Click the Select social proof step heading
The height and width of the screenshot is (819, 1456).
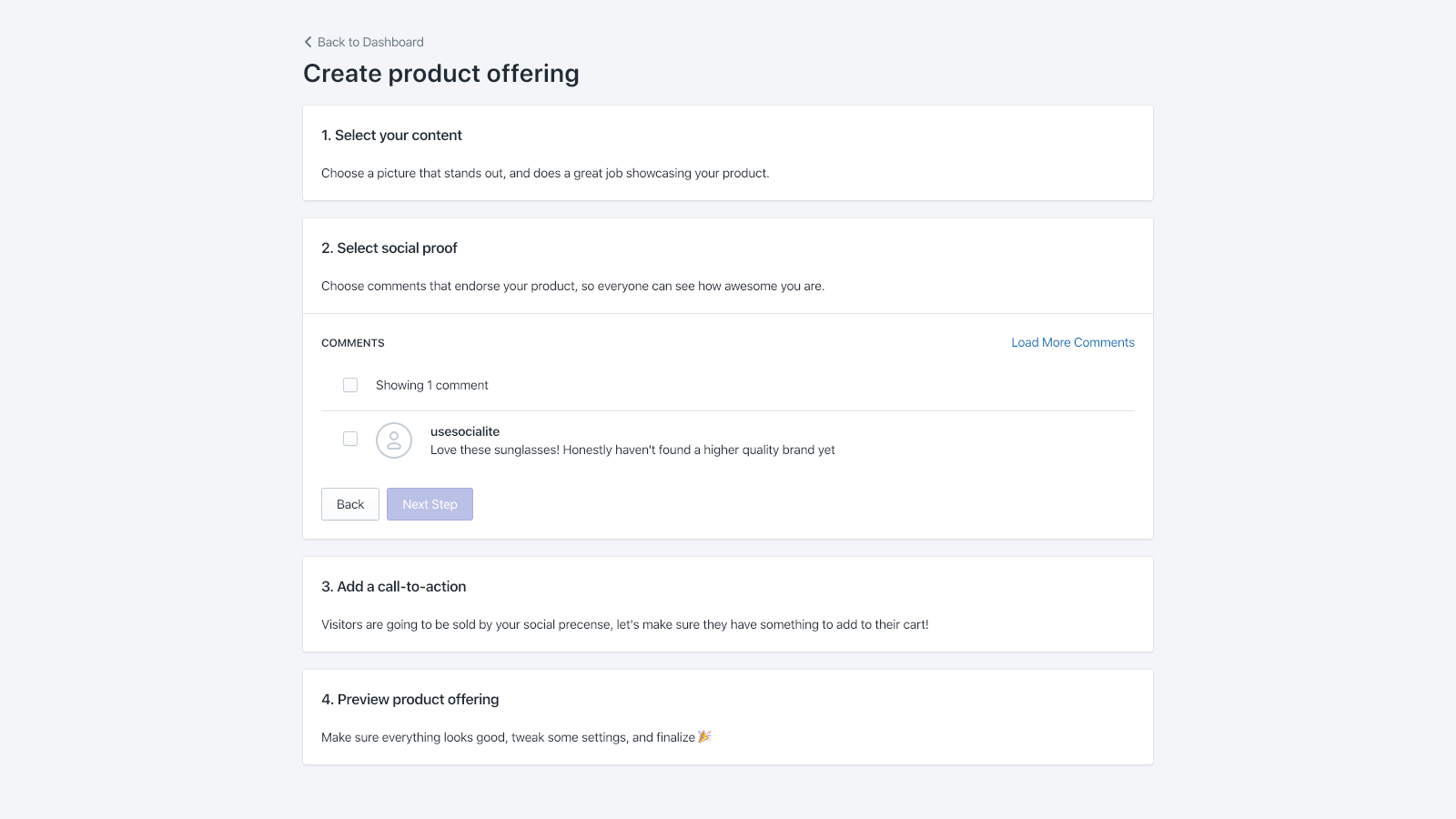(x=389, y=248)
